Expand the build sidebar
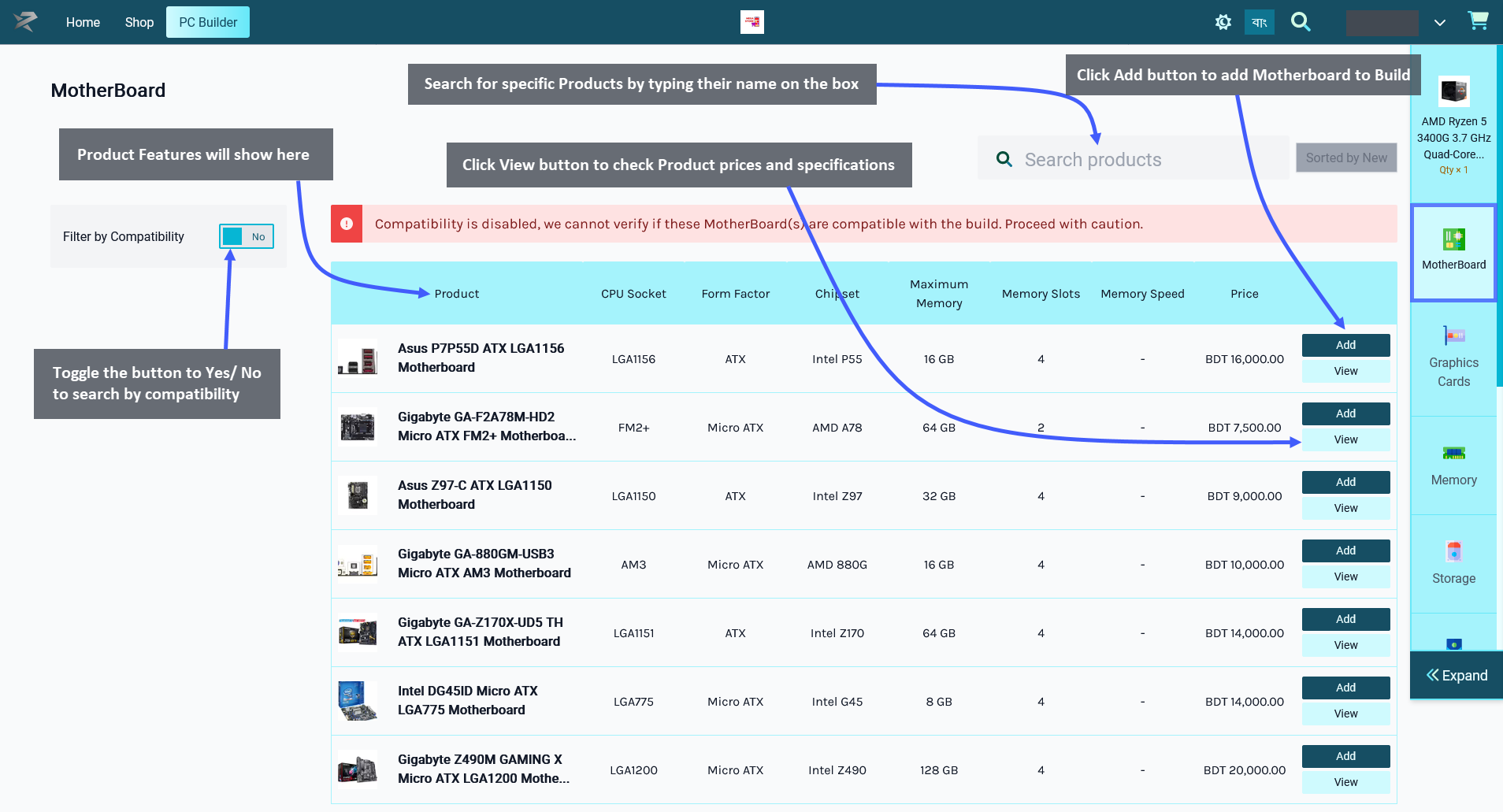The width and height of the screenshot is (1503, 812). [1457, 675]
